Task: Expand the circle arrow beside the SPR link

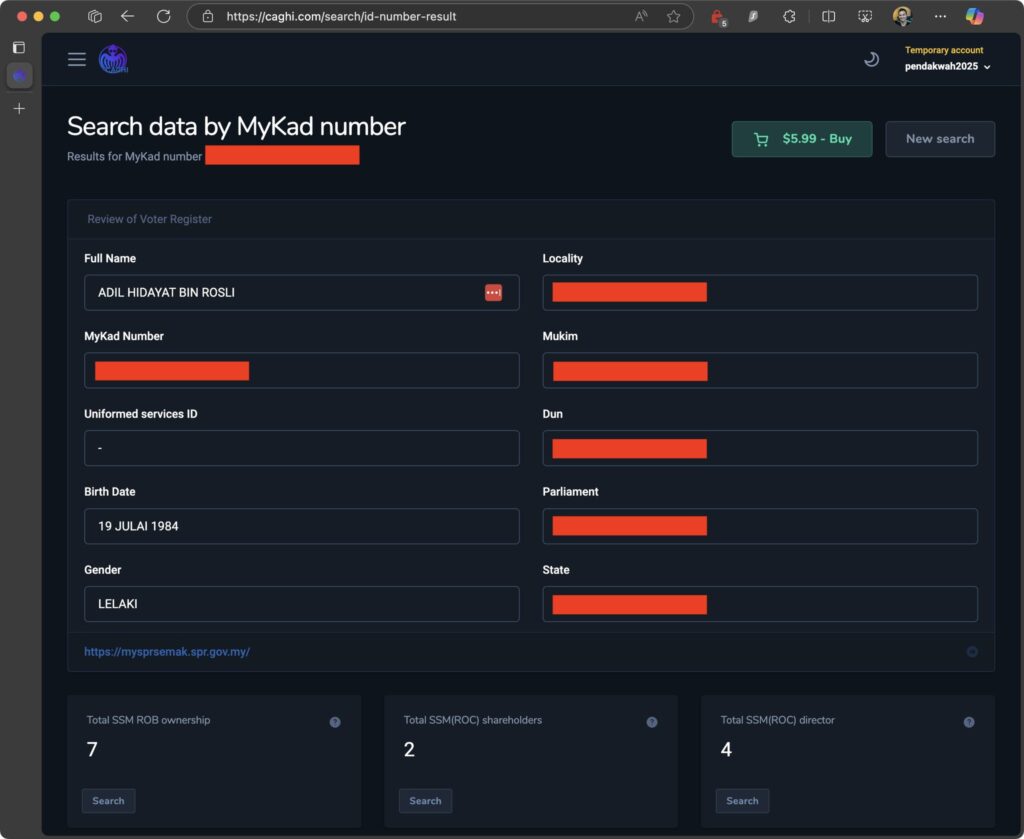Action: point(972,651)
